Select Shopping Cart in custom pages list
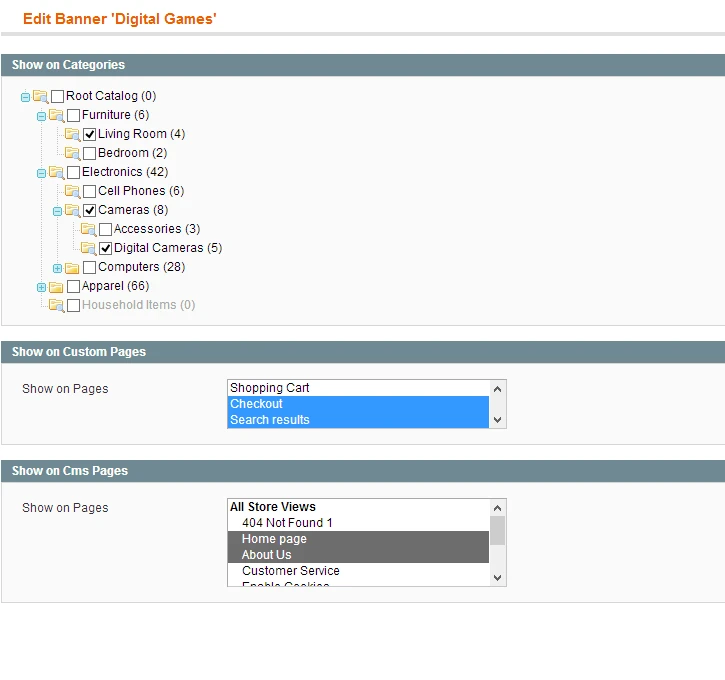 coord(270,388)
